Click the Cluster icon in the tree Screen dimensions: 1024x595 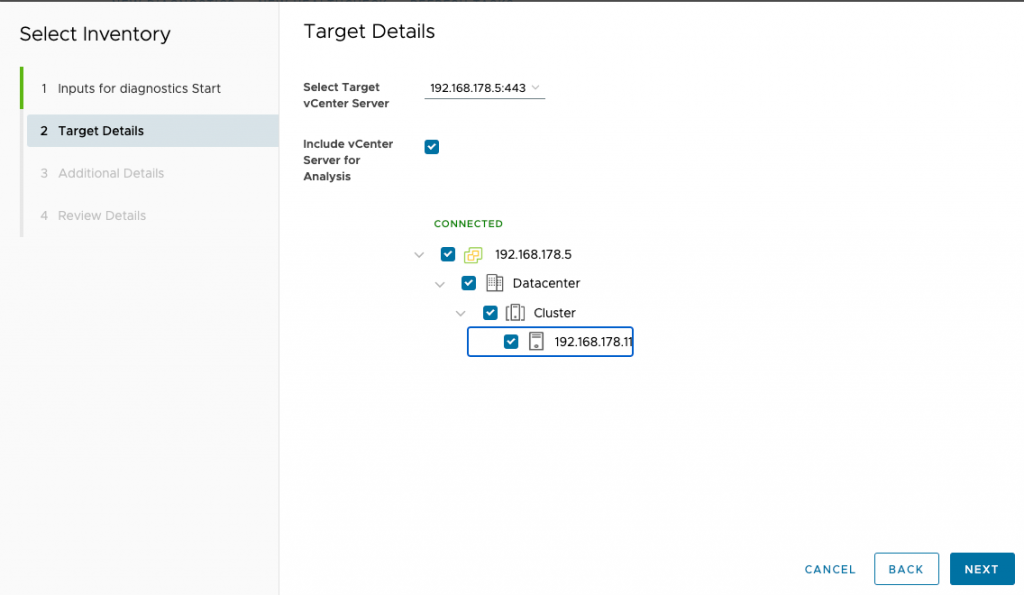pyautogui.click(x=515, y=312)
